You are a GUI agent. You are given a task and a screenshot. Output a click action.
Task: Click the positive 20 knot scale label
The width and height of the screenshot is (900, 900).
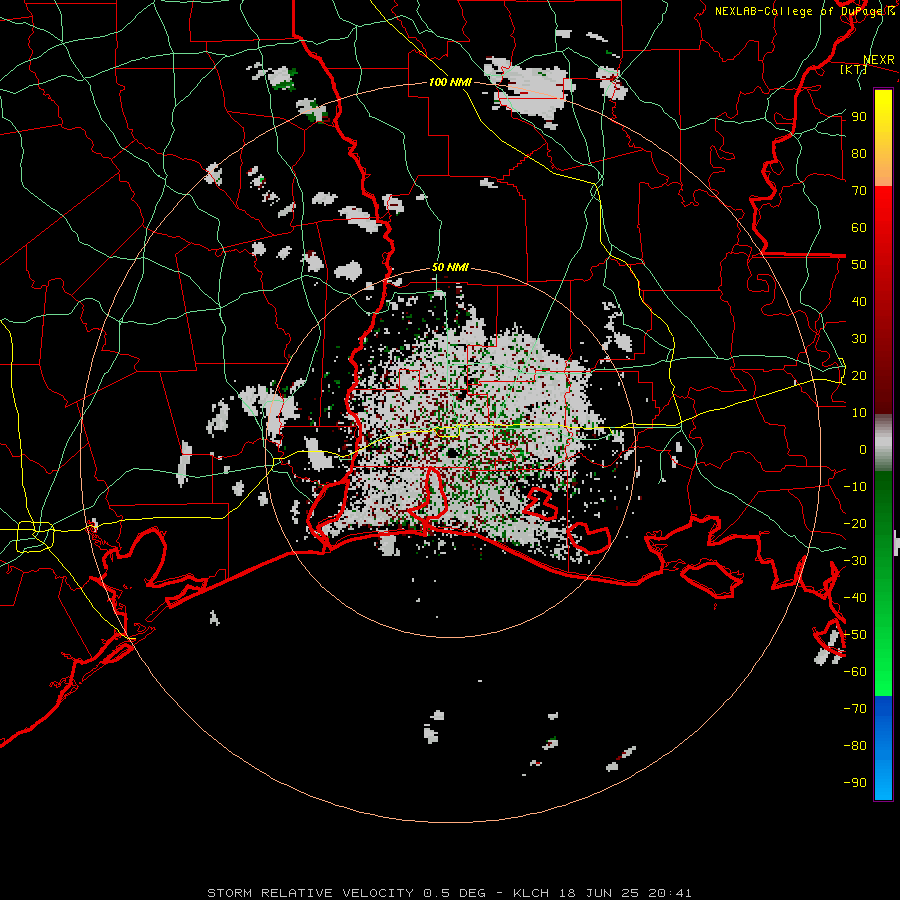[859, 375]
